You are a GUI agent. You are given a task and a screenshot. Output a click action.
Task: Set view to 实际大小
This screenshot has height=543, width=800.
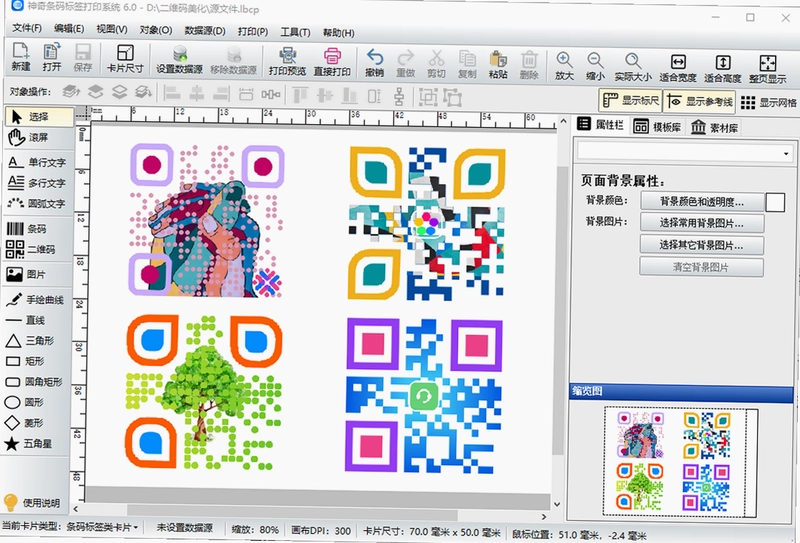pos(633,67)
